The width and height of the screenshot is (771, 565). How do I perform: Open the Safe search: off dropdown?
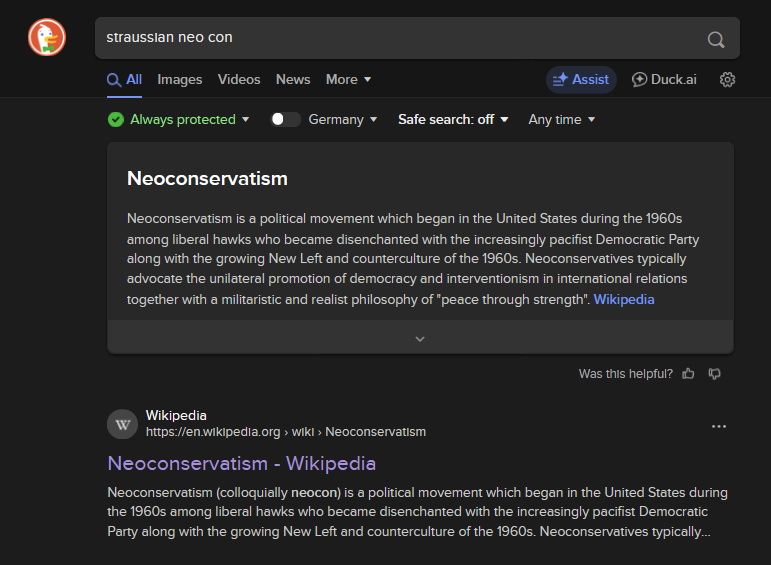pyautogui.click(x=453, y=119)
